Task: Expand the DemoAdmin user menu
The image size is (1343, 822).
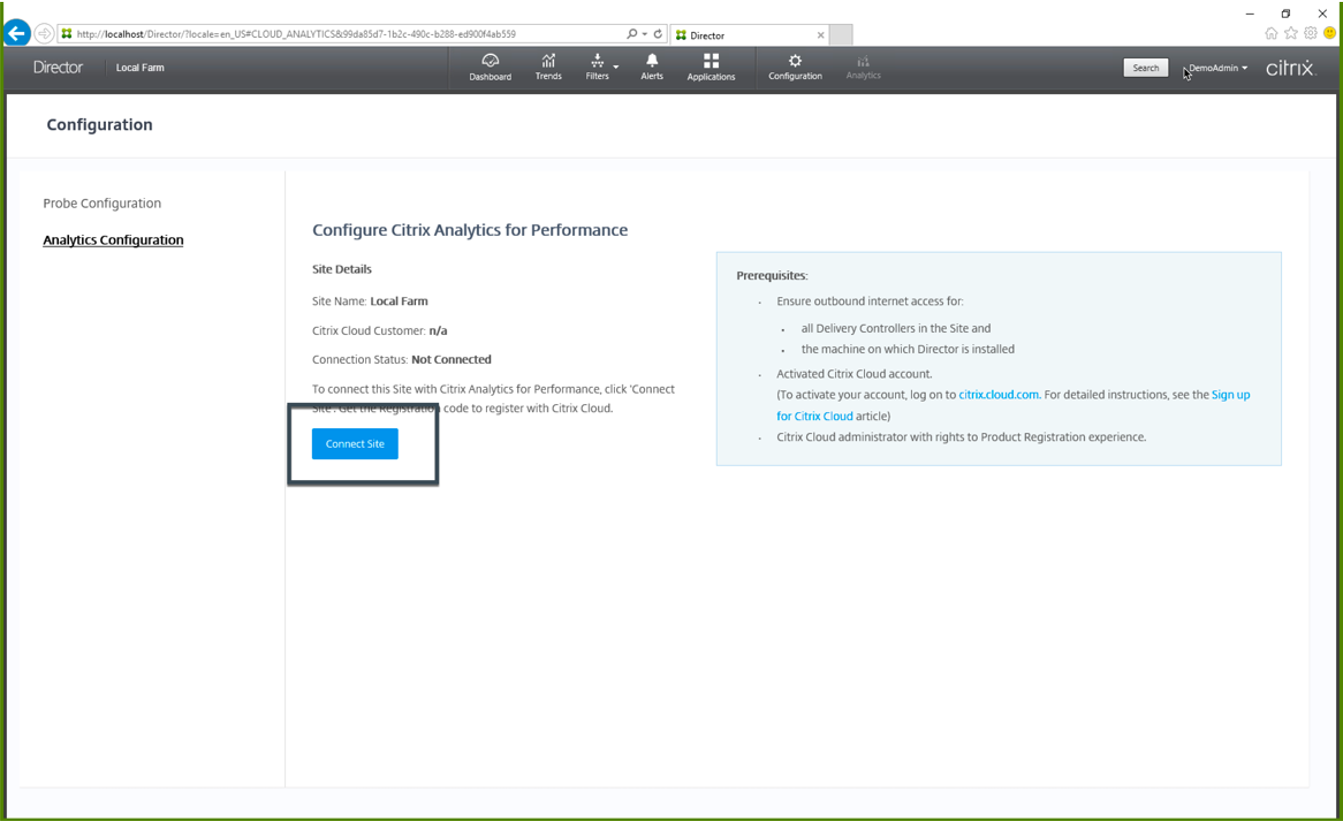Action: [x=1218, y=68]
